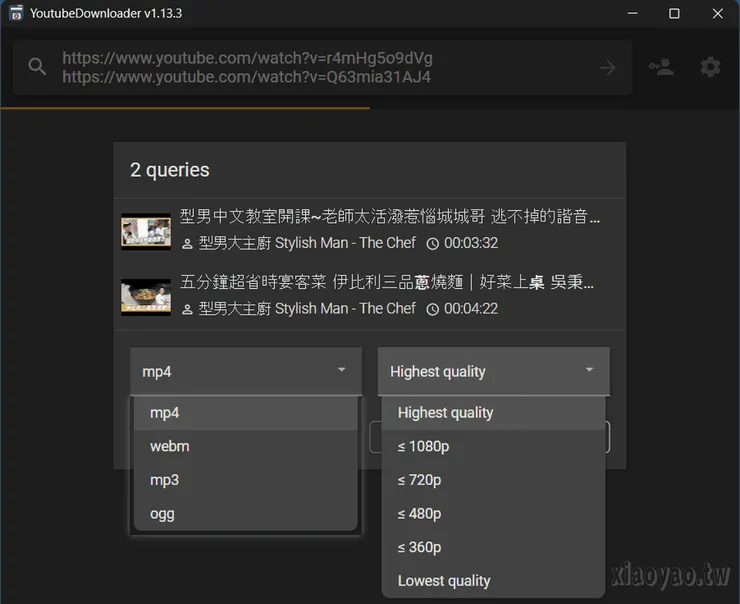The height and width of the screenshot is (604, 740).
Task: Select Highest quality option in list
Action: [493, 413]
